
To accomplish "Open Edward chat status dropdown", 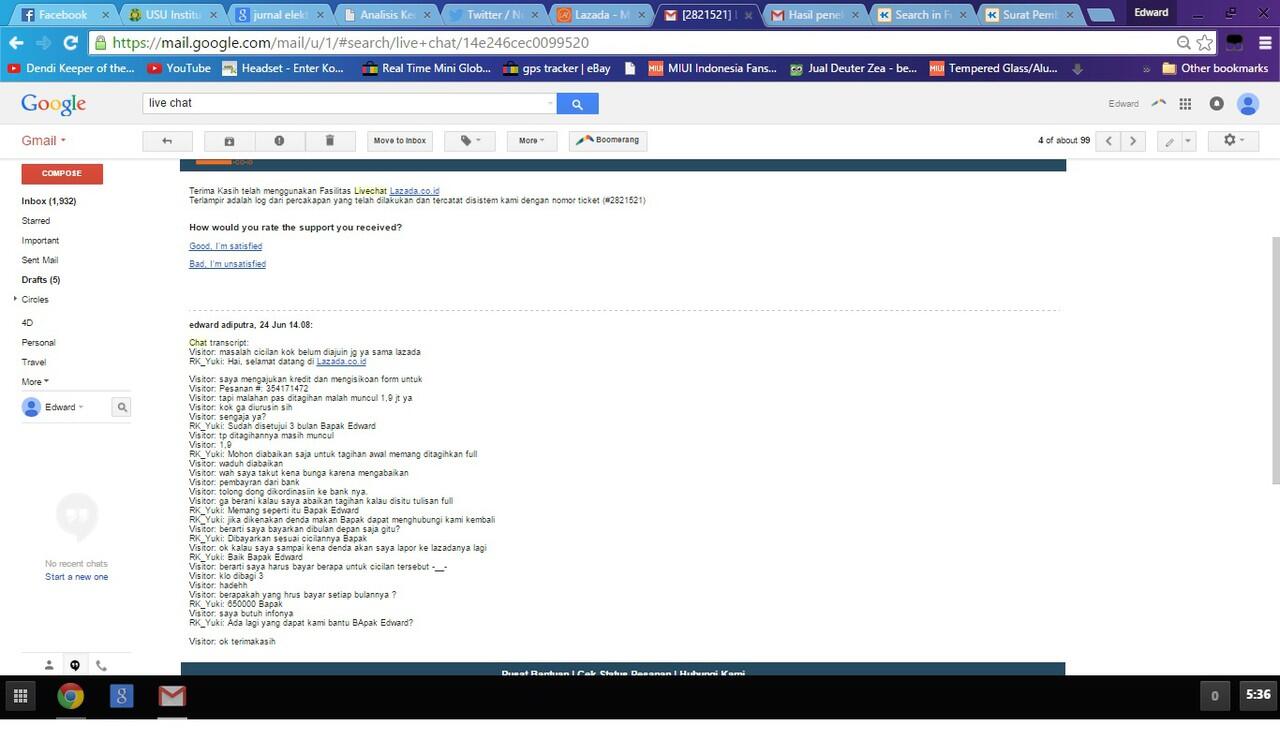I will tap(65, 407).
